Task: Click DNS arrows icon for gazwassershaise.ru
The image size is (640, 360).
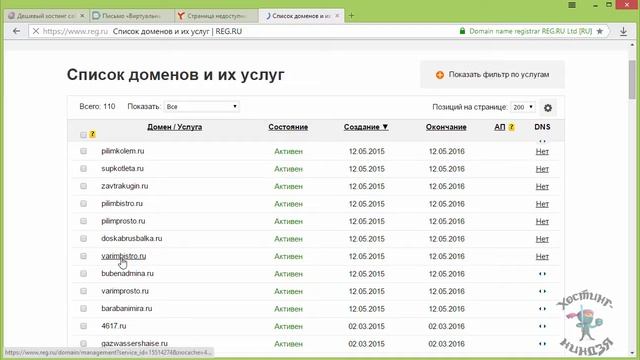Action: pyautogui.click(x=542, y=344)
